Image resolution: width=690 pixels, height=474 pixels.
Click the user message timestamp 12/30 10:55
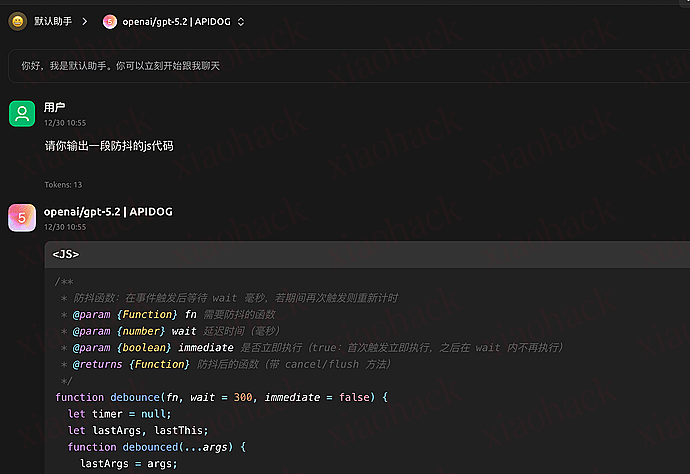click(x=65, y=122)
